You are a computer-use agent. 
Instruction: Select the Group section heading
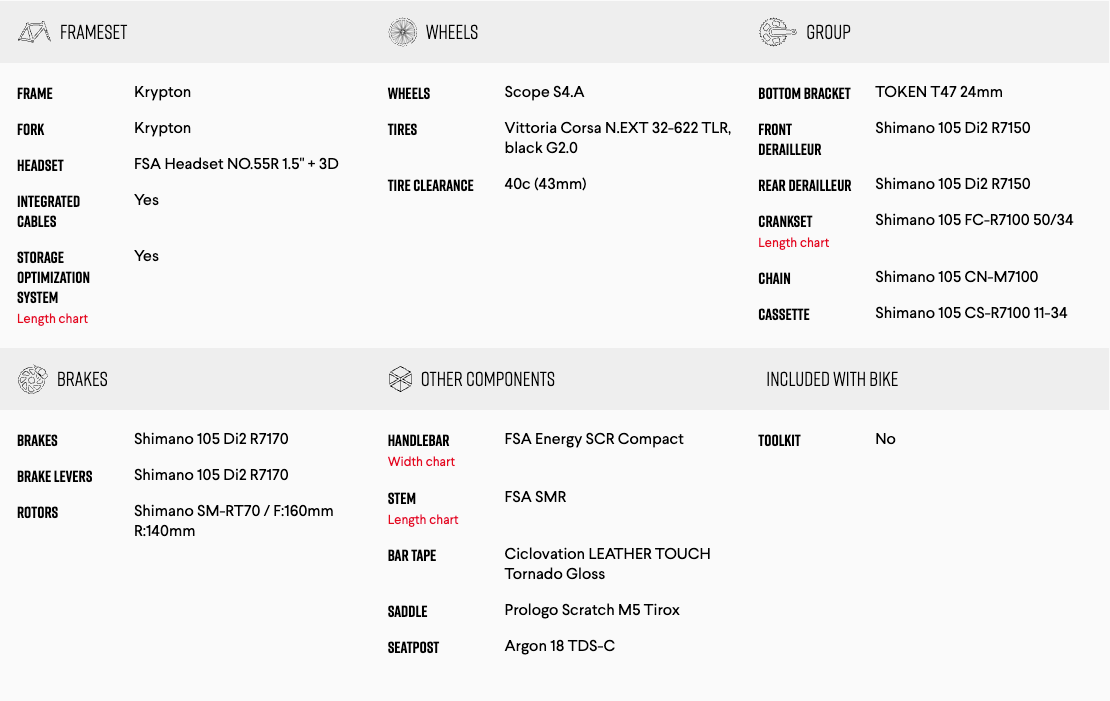828,32
